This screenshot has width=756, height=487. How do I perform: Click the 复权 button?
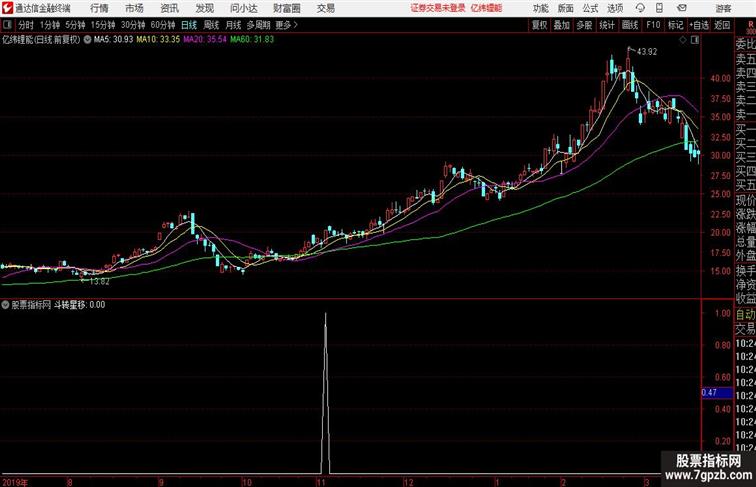tap(540, 25)
